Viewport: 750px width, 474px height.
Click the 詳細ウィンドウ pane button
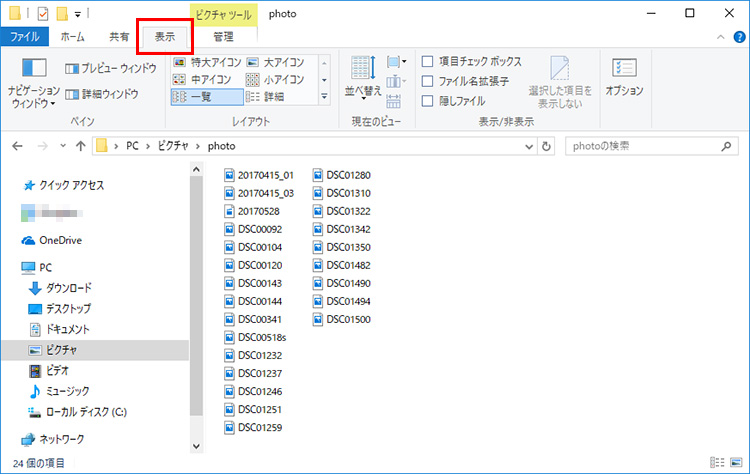tap(102, 94)
